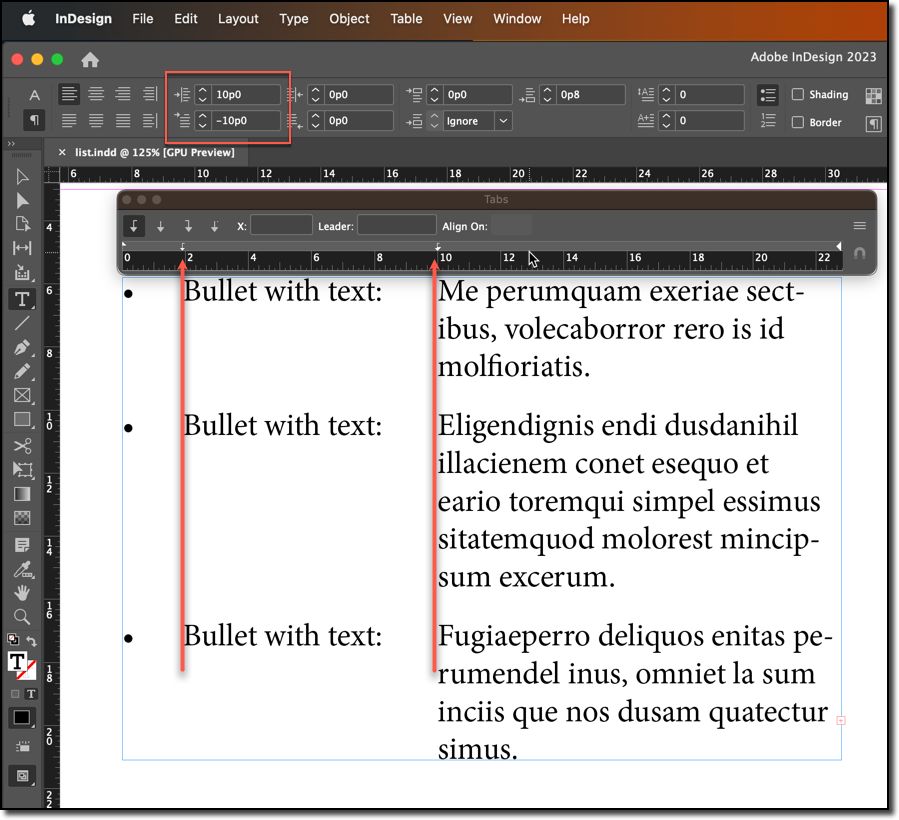Select the Scissors tool
This screenshot has width=899, height=820.
coord(23,444)
